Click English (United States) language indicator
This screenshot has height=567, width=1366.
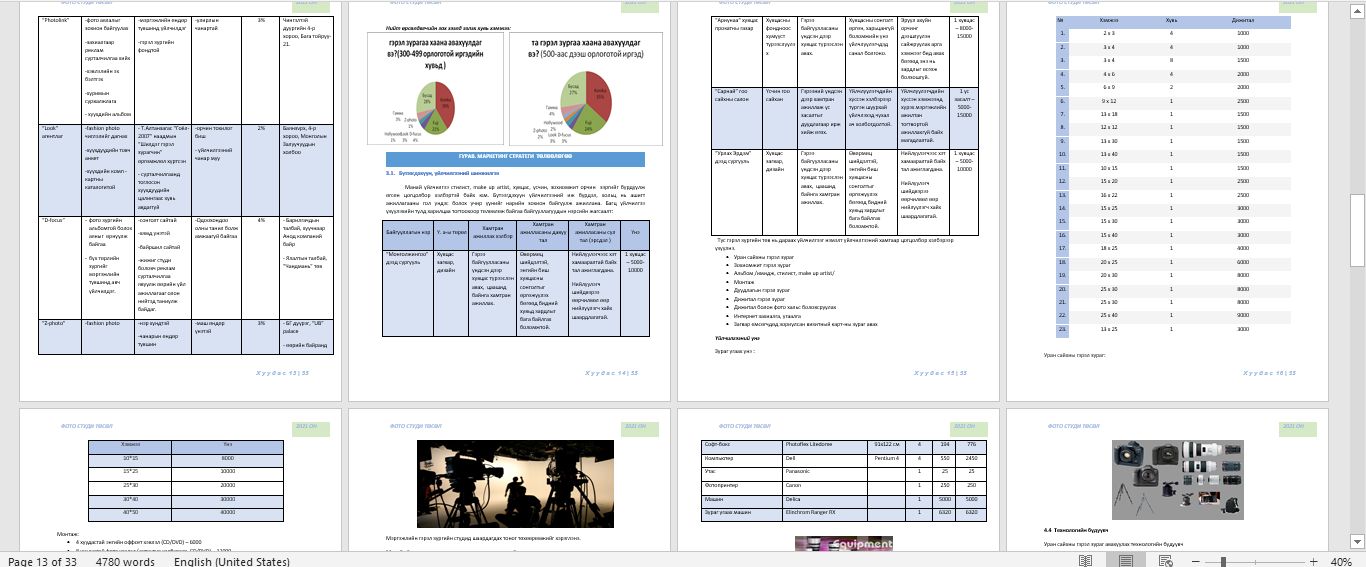click(x=231, y=561)
